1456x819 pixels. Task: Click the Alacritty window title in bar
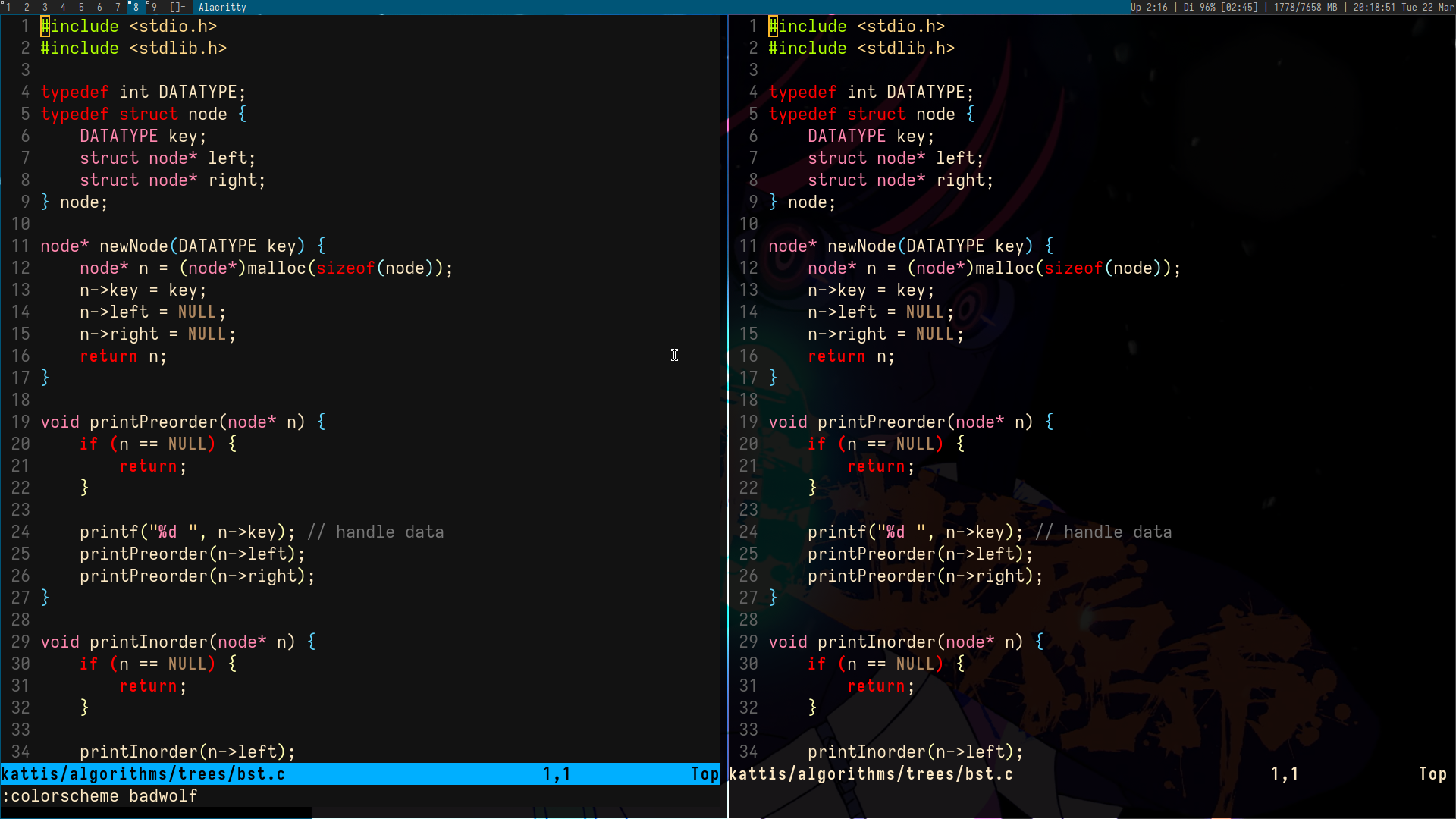(x=222, y=7)
